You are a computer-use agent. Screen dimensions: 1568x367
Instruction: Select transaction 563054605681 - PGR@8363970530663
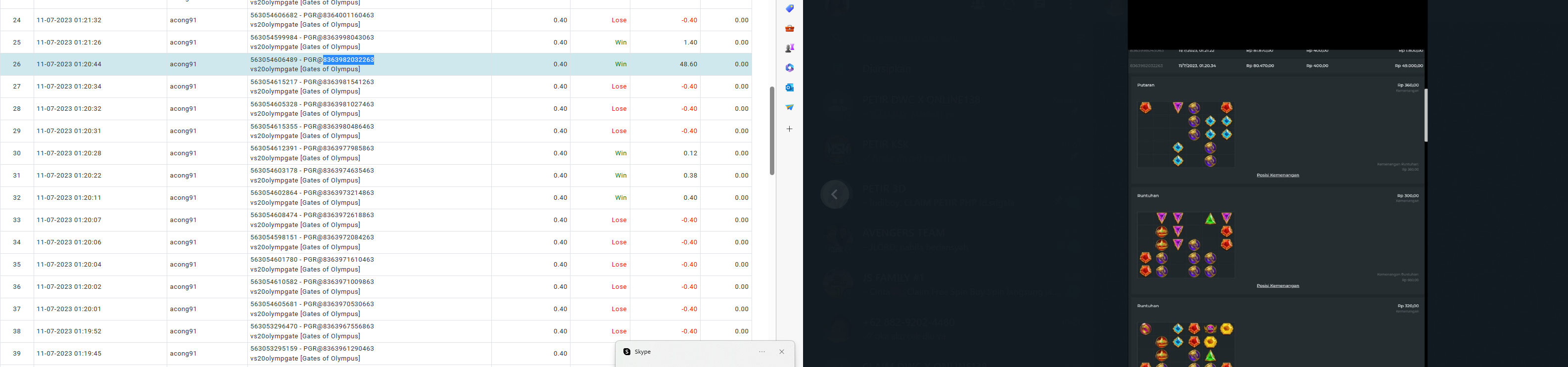(x=312, y=304)
